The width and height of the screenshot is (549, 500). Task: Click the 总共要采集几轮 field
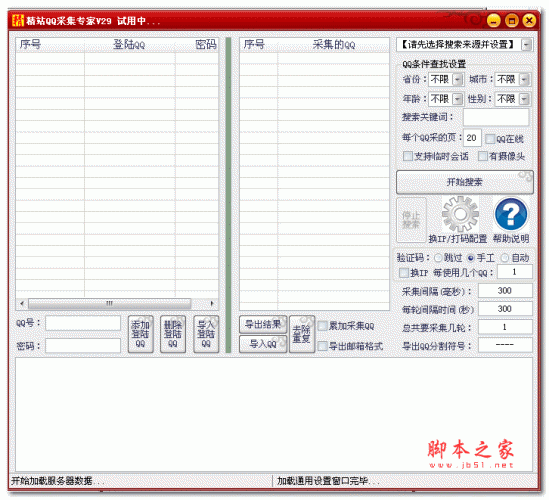[x=505, y=327]
